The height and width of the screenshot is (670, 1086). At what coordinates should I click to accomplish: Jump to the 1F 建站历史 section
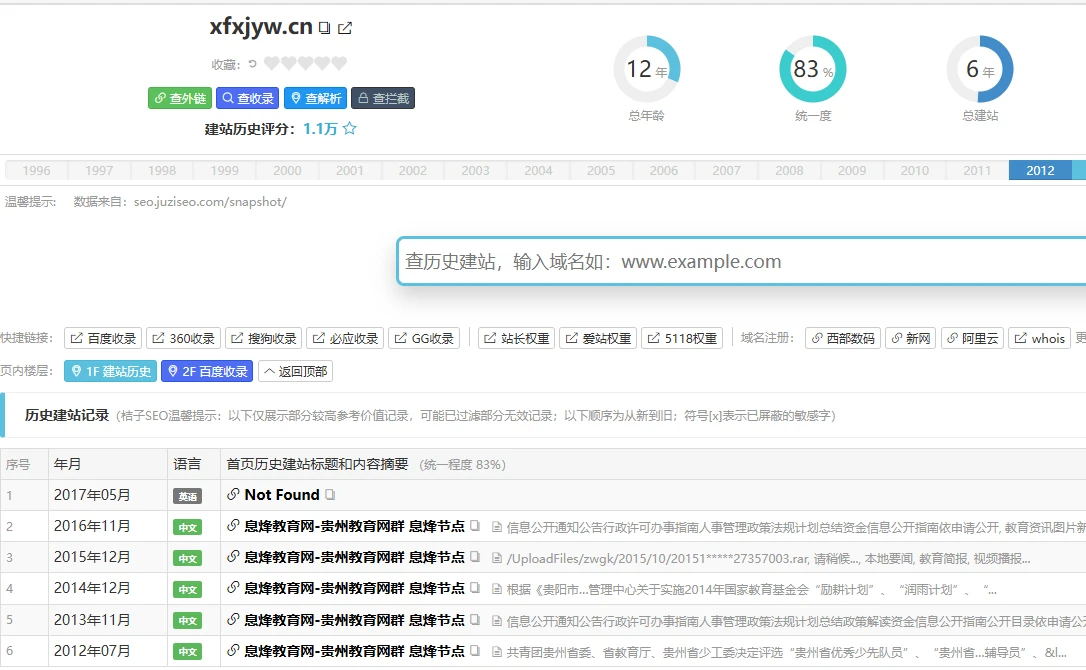110,371
